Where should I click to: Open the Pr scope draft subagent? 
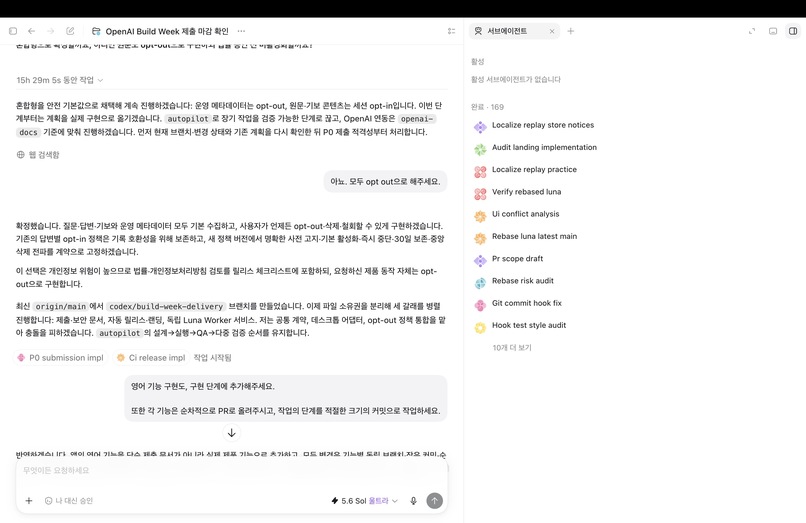(517, 259)
